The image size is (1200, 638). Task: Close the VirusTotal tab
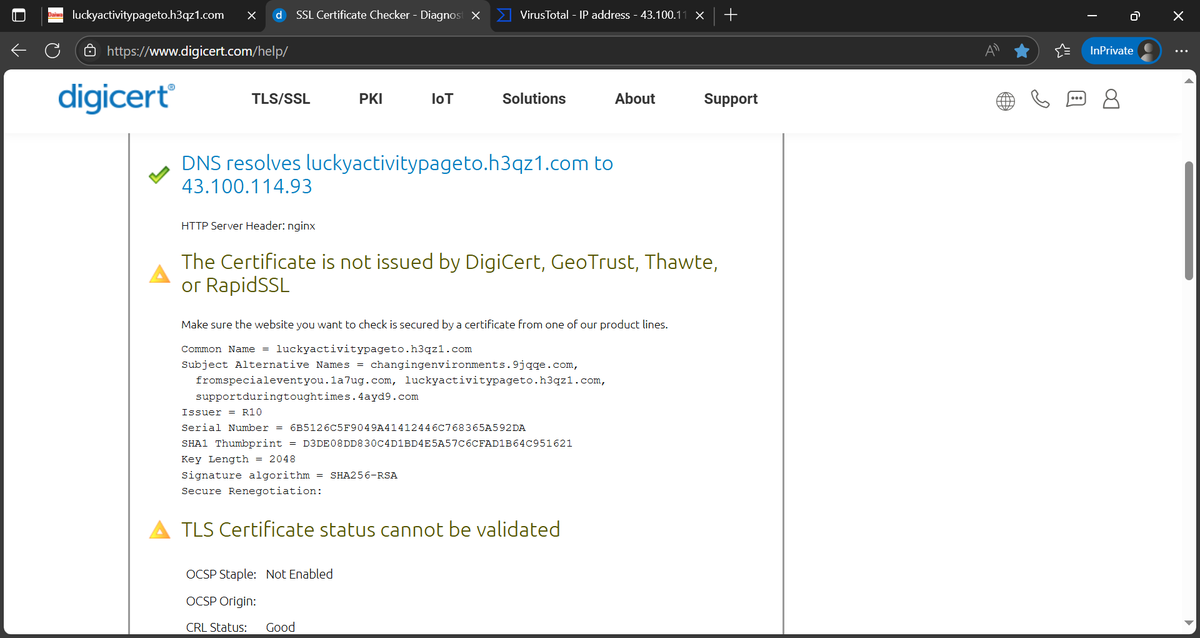(x=699, y=16)
